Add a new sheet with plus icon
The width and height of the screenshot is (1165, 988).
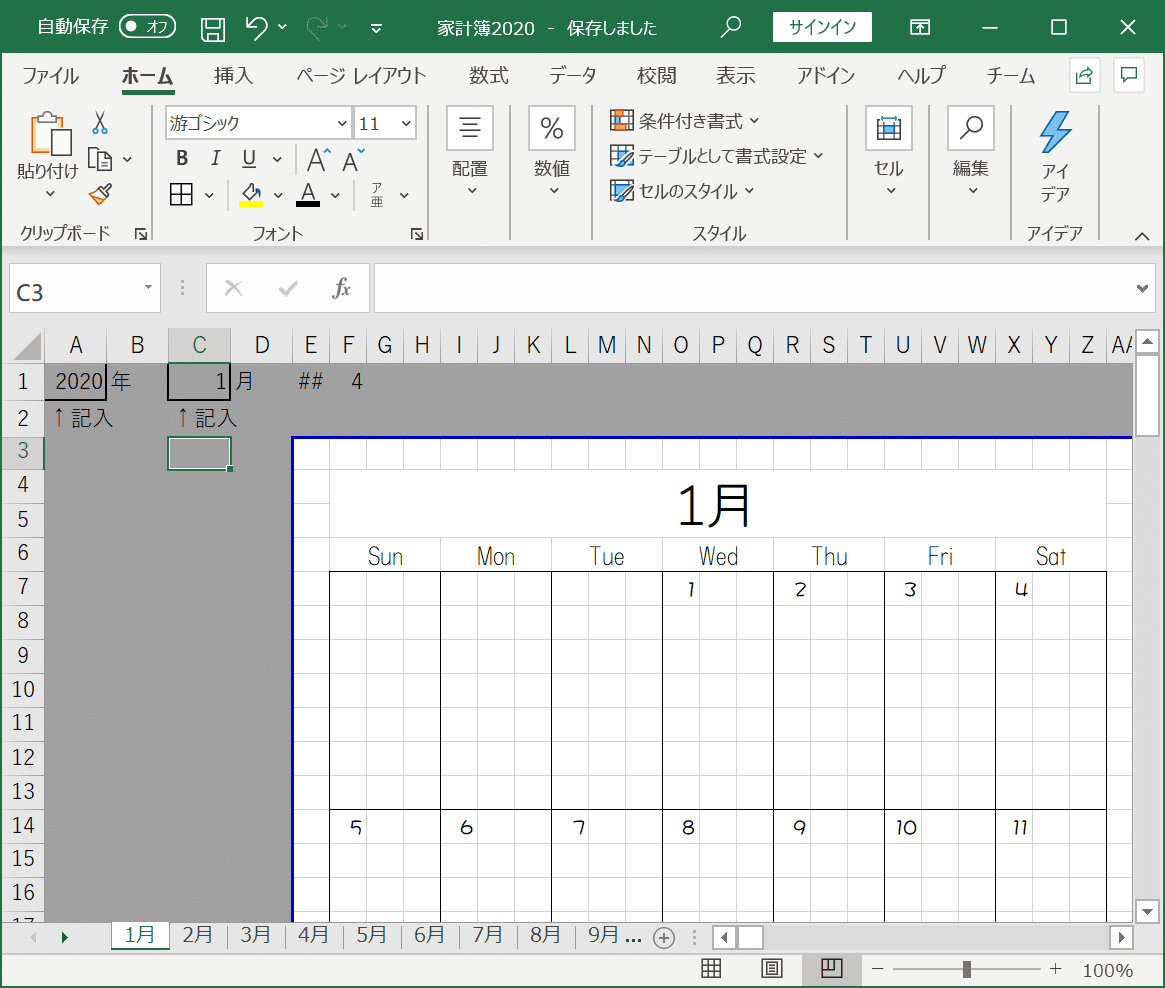663,937
